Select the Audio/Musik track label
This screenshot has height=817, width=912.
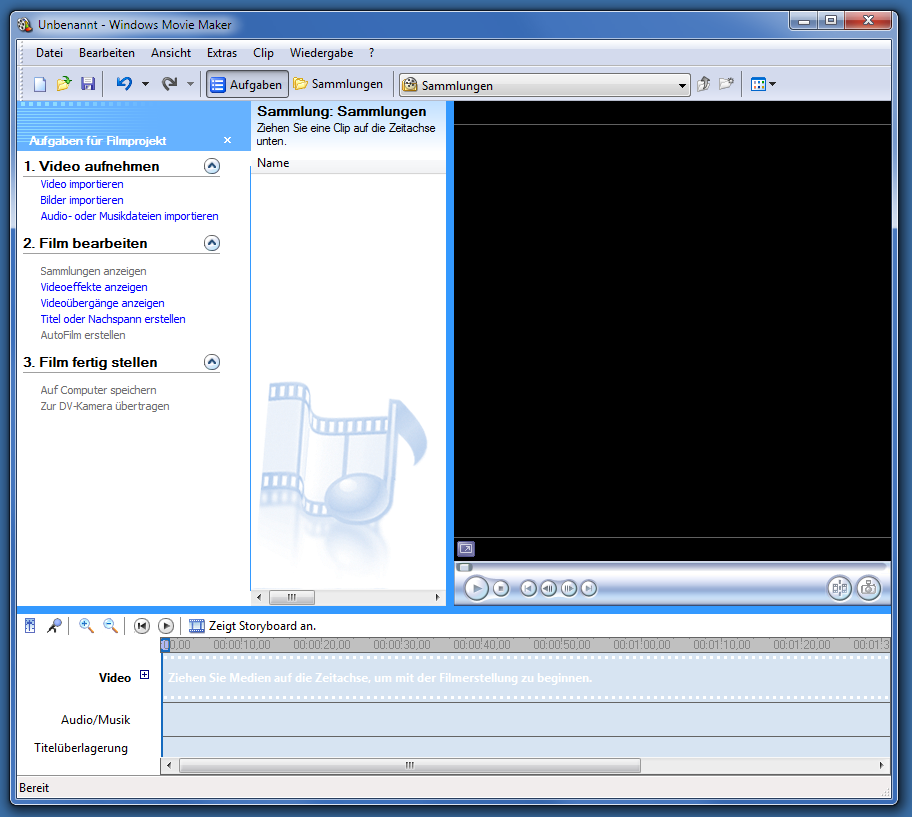tap(95, 720)
